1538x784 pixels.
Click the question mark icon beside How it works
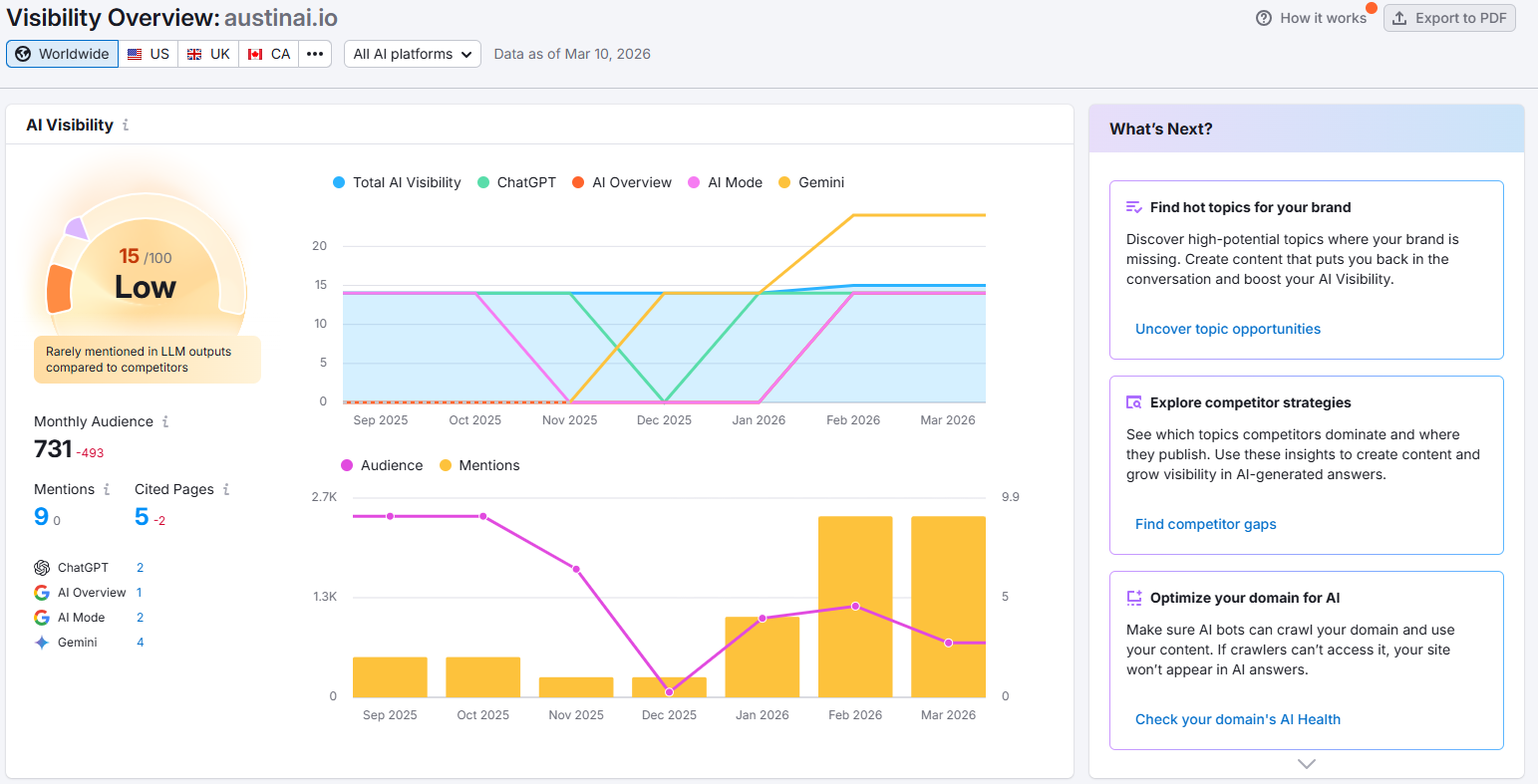(1264, 18)
